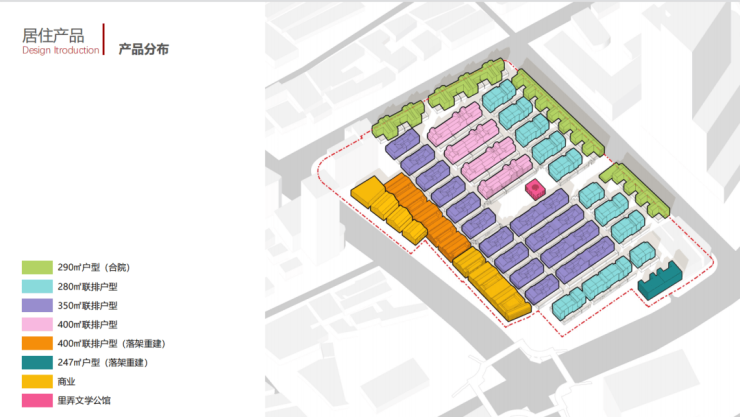Click the purple 350㎡ legend swatch
The width and height of the screenshot is (740, 417).
pos(37,305)
